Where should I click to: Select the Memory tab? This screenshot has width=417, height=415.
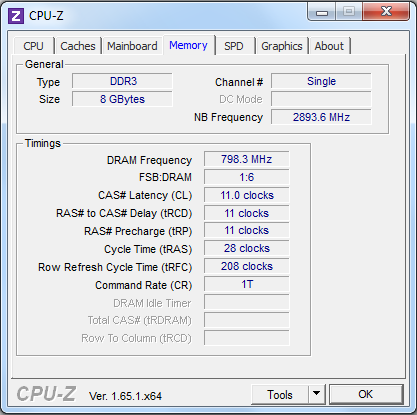click(188, 45)
